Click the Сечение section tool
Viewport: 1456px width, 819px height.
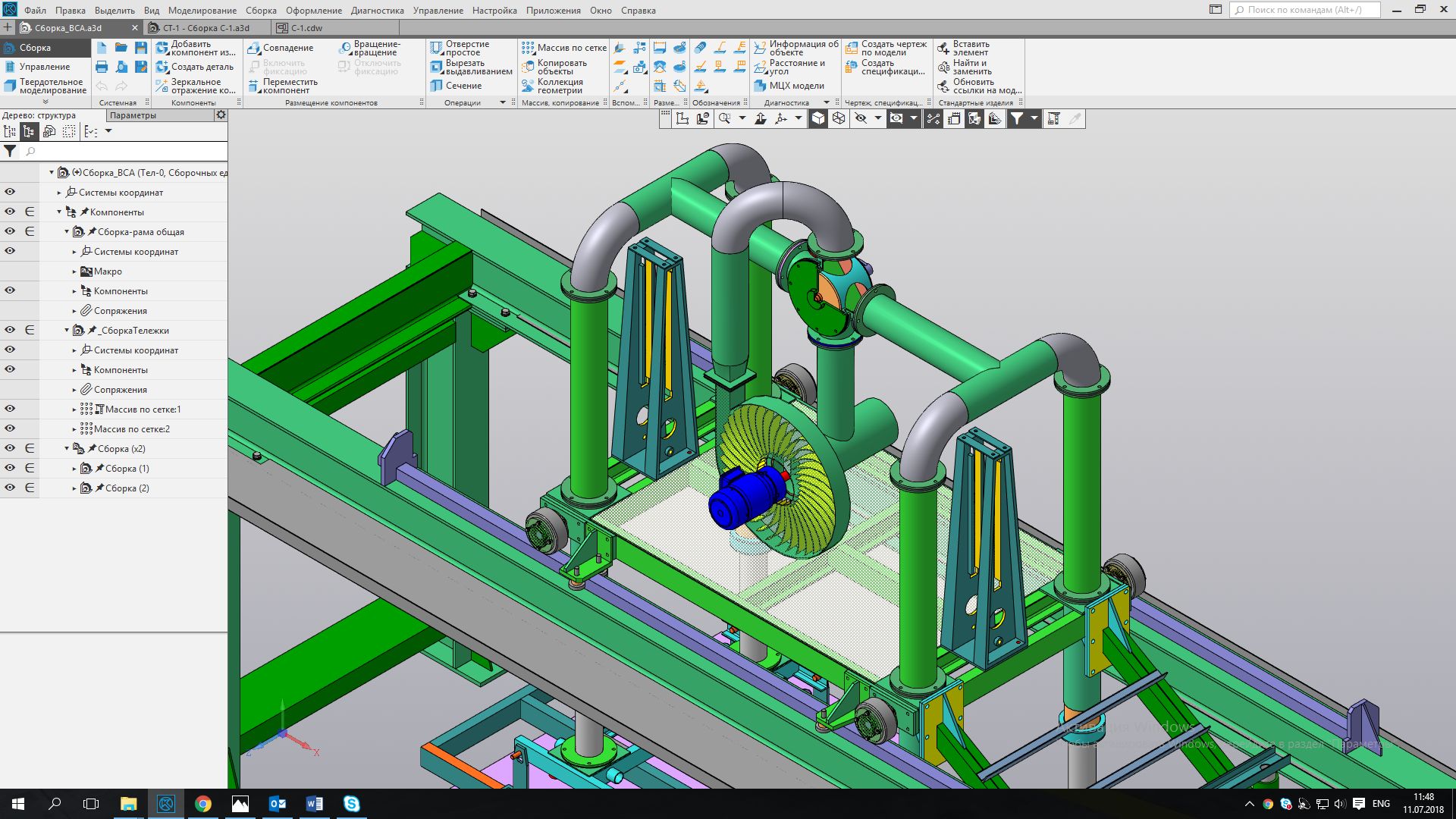[x=456, y=86]
